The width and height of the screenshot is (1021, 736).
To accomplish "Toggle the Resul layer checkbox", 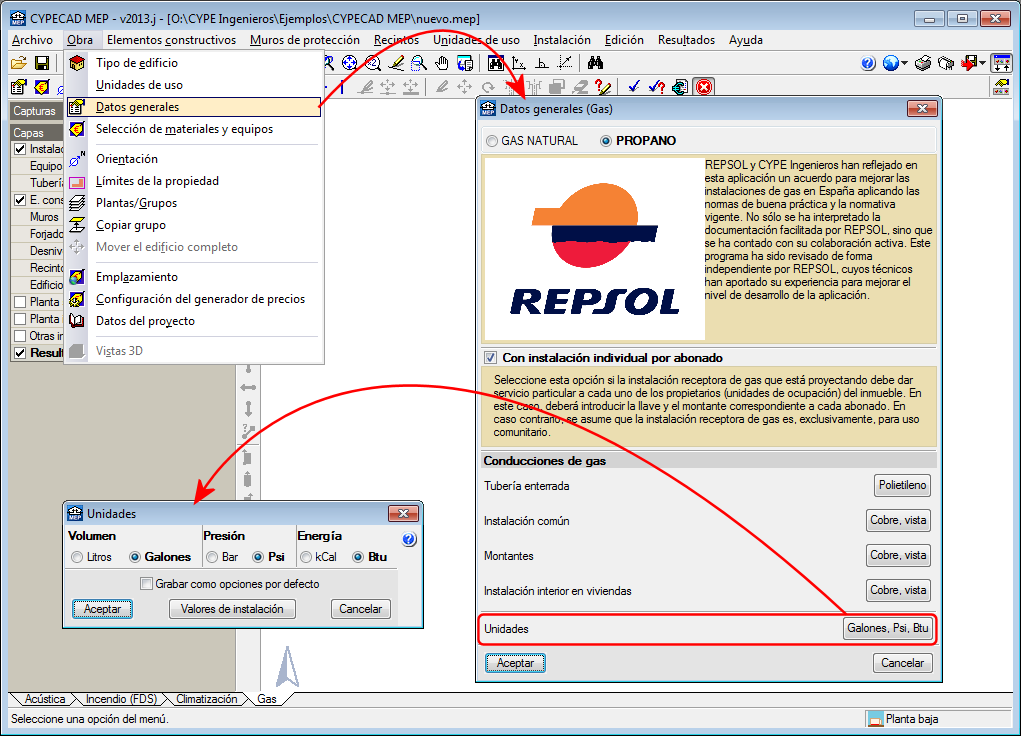I will click(20, 353).
